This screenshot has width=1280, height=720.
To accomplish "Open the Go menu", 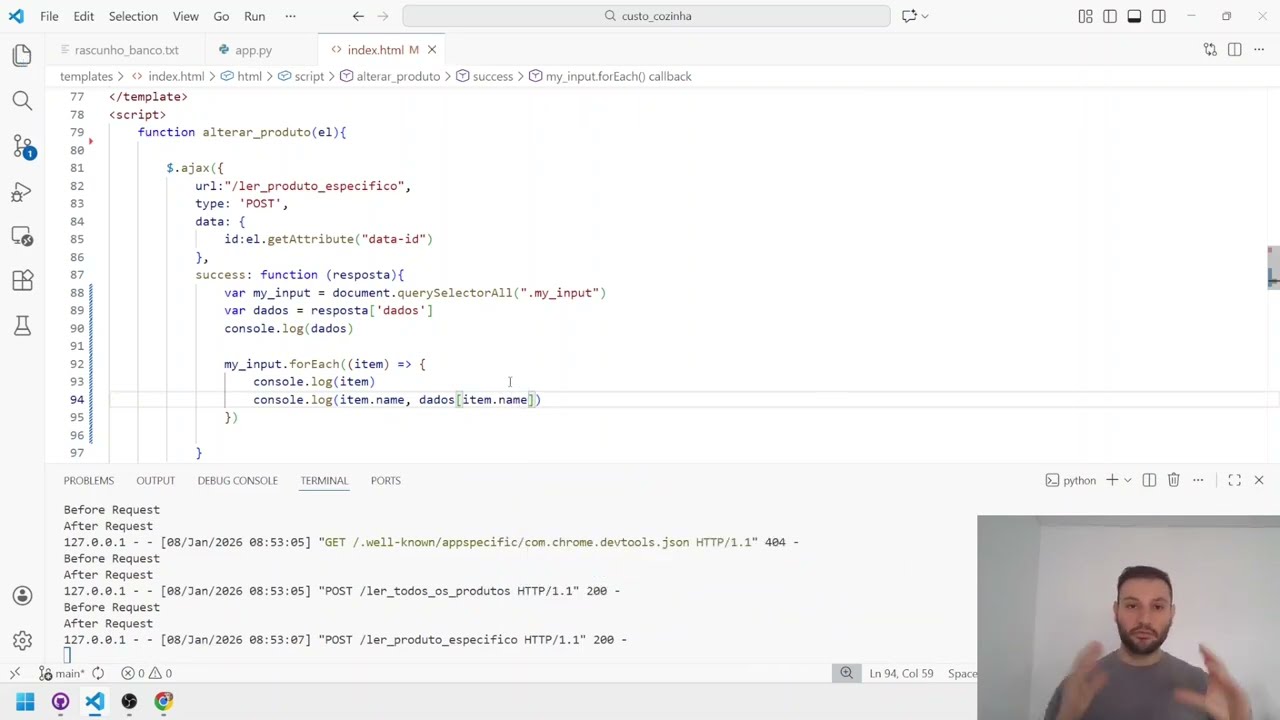I will [221, 16].
